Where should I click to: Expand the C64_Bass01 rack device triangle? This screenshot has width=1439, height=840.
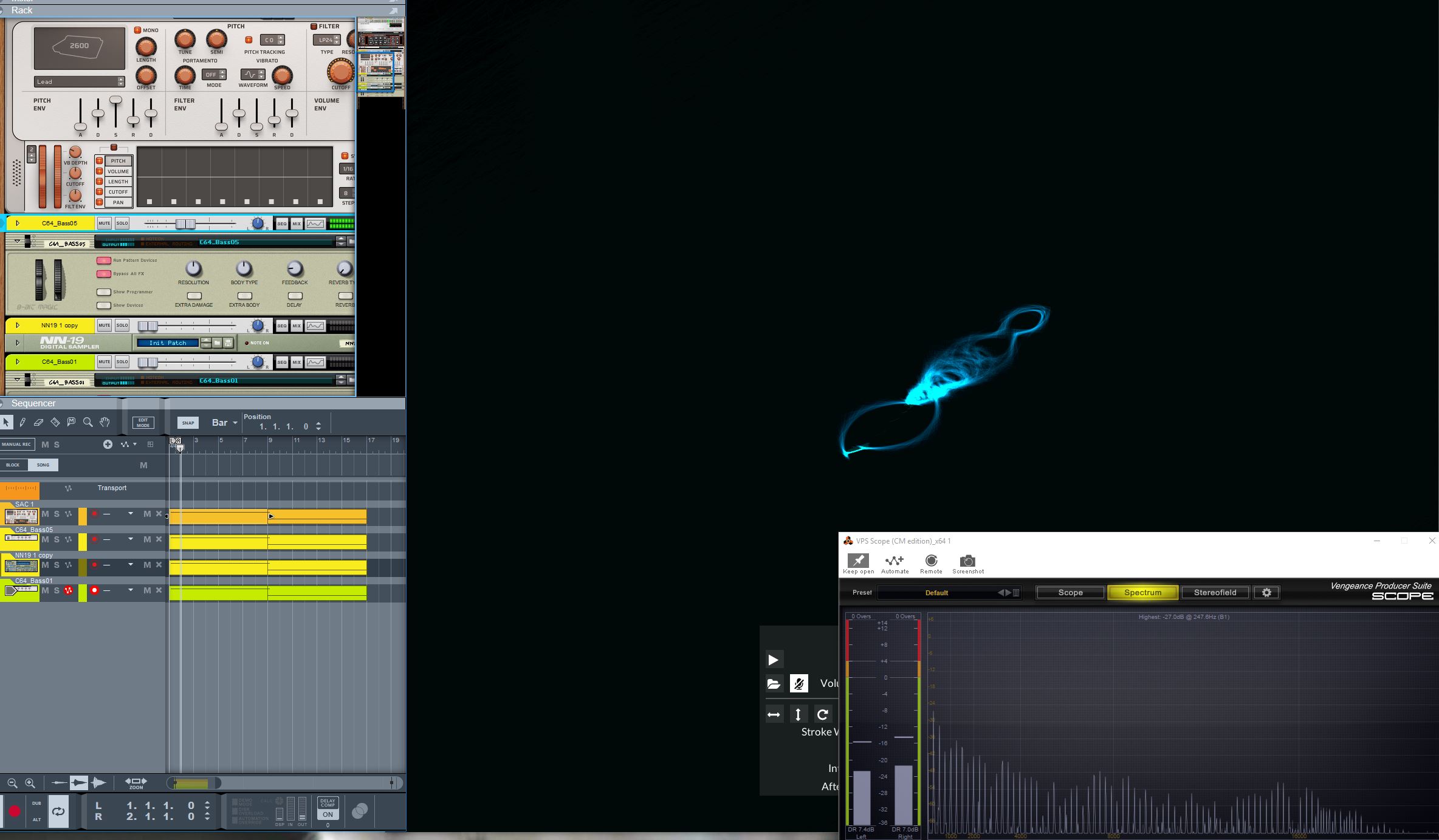(x=18, y=362)
